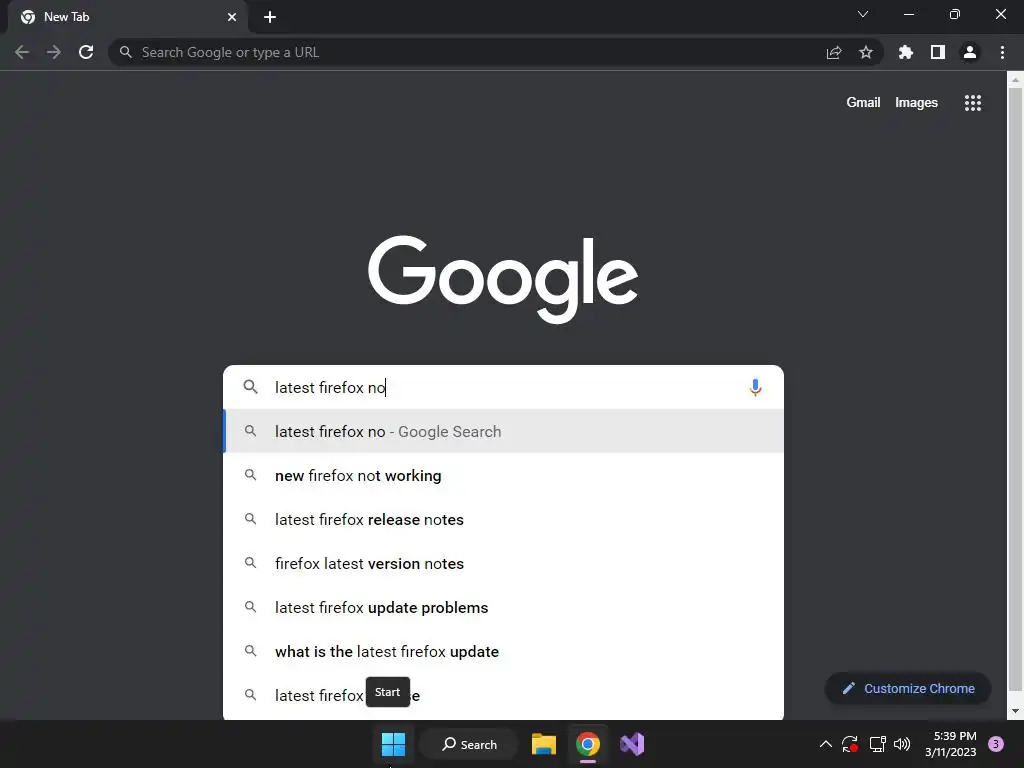The height and width of the screenshot is (768, 1024).
Task: Open the notification badge showing 3
Action: pos(996,744)
